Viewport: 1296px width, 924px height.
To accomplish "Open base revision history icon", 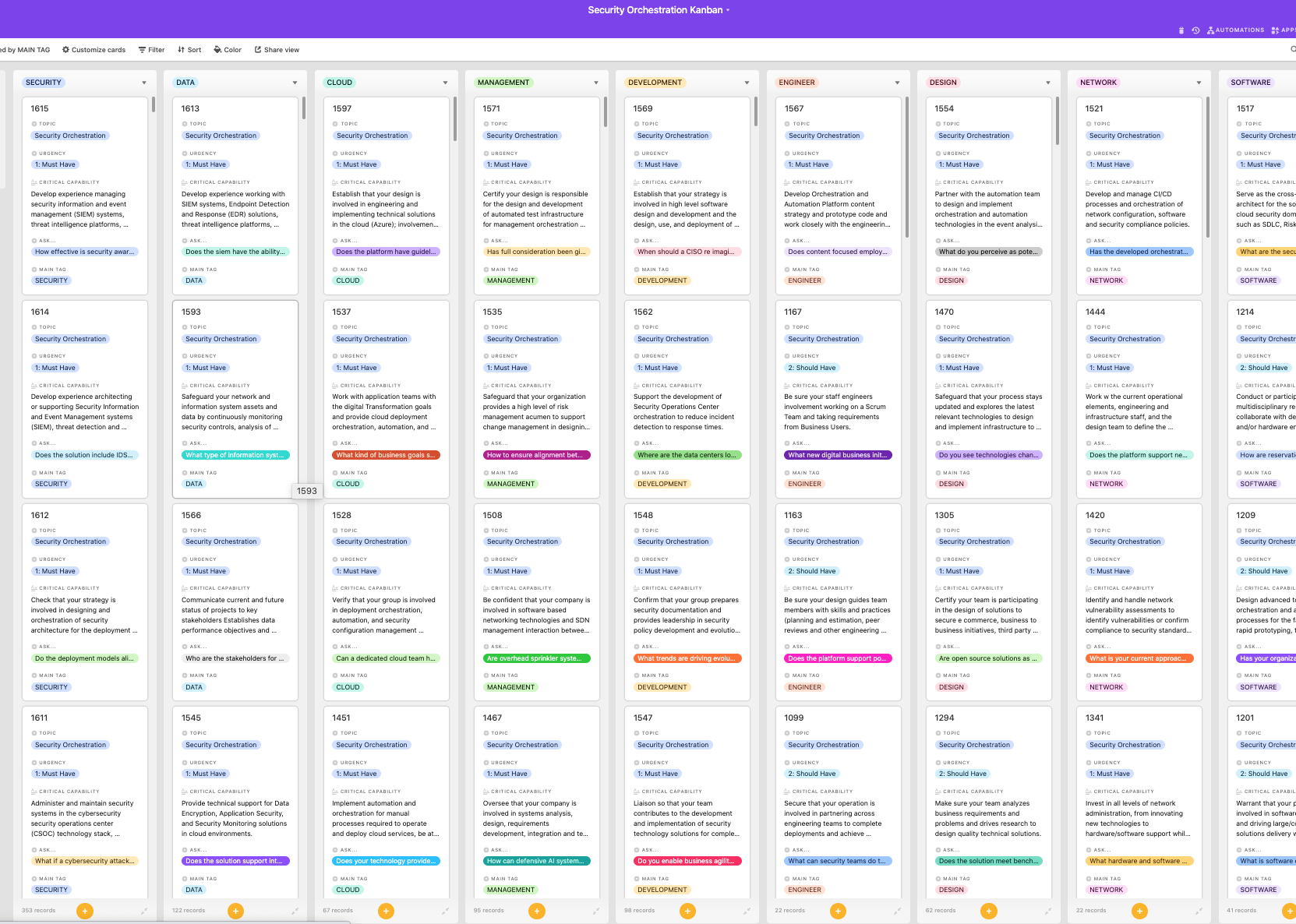I will (1195, 30).
